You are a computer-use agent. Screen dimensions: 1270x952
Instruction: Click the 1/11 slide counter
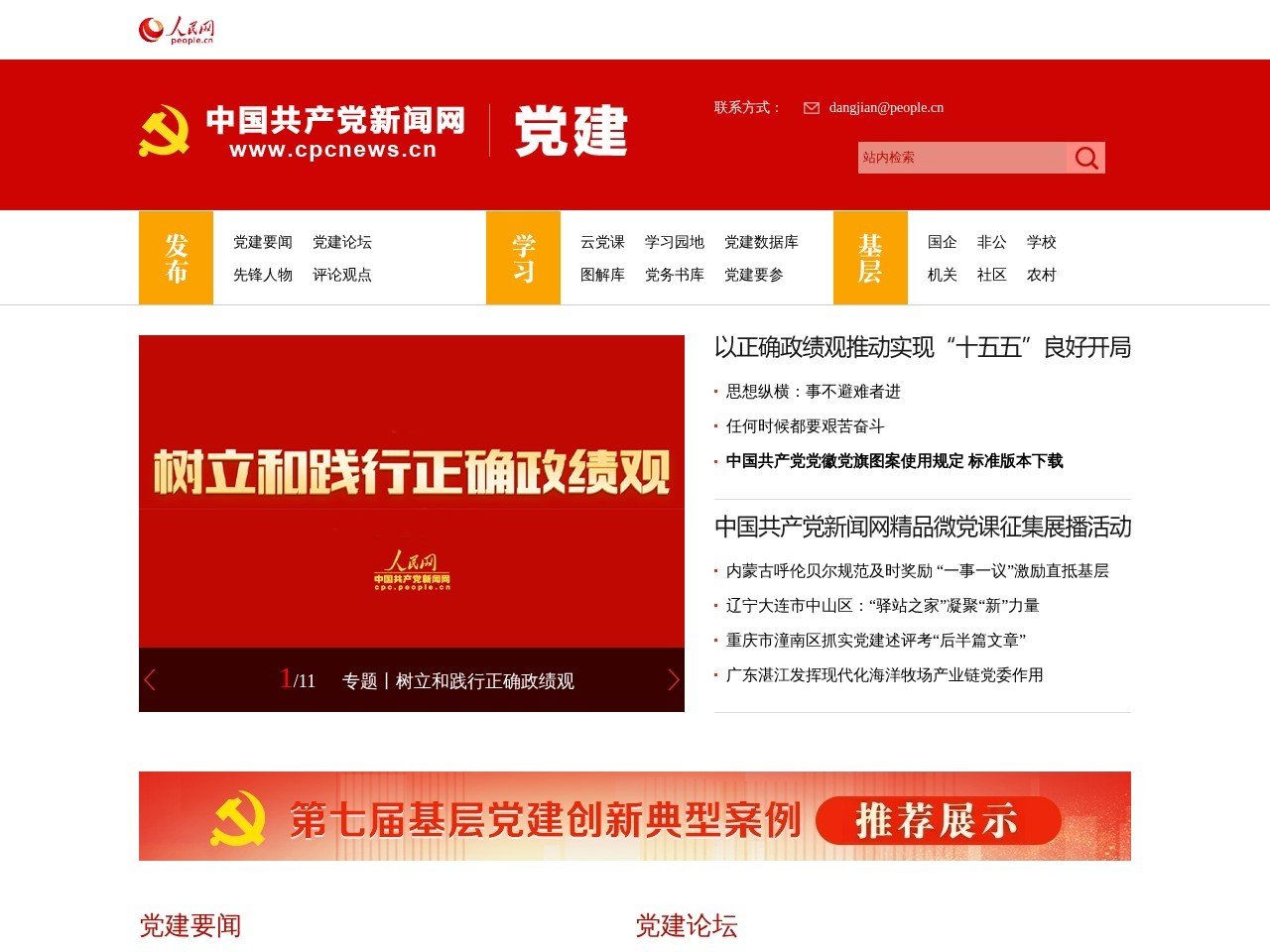tap(297, 680)
